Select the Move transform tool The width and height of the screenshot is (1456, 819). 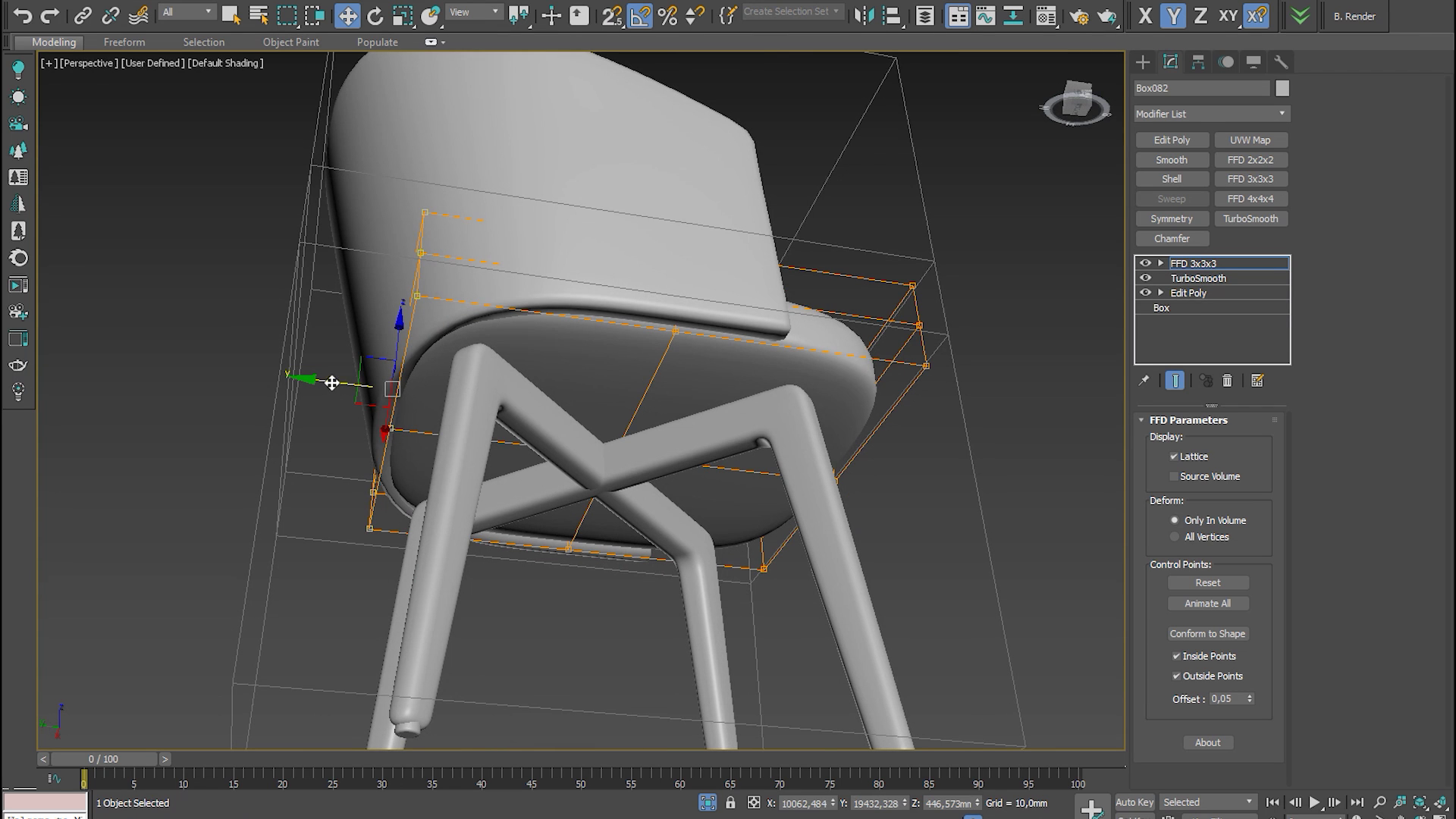[x=347, y=15]
